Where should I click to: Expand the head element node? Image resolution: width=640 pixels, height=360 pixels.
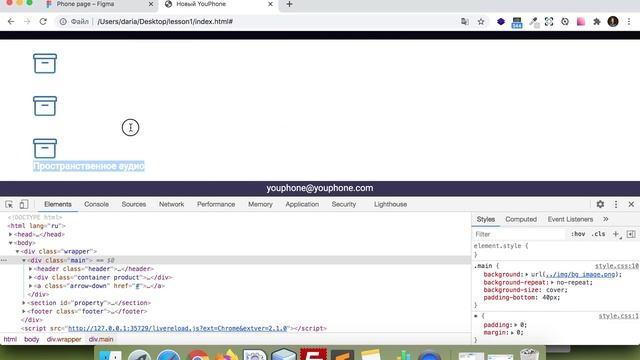[11, 234]
